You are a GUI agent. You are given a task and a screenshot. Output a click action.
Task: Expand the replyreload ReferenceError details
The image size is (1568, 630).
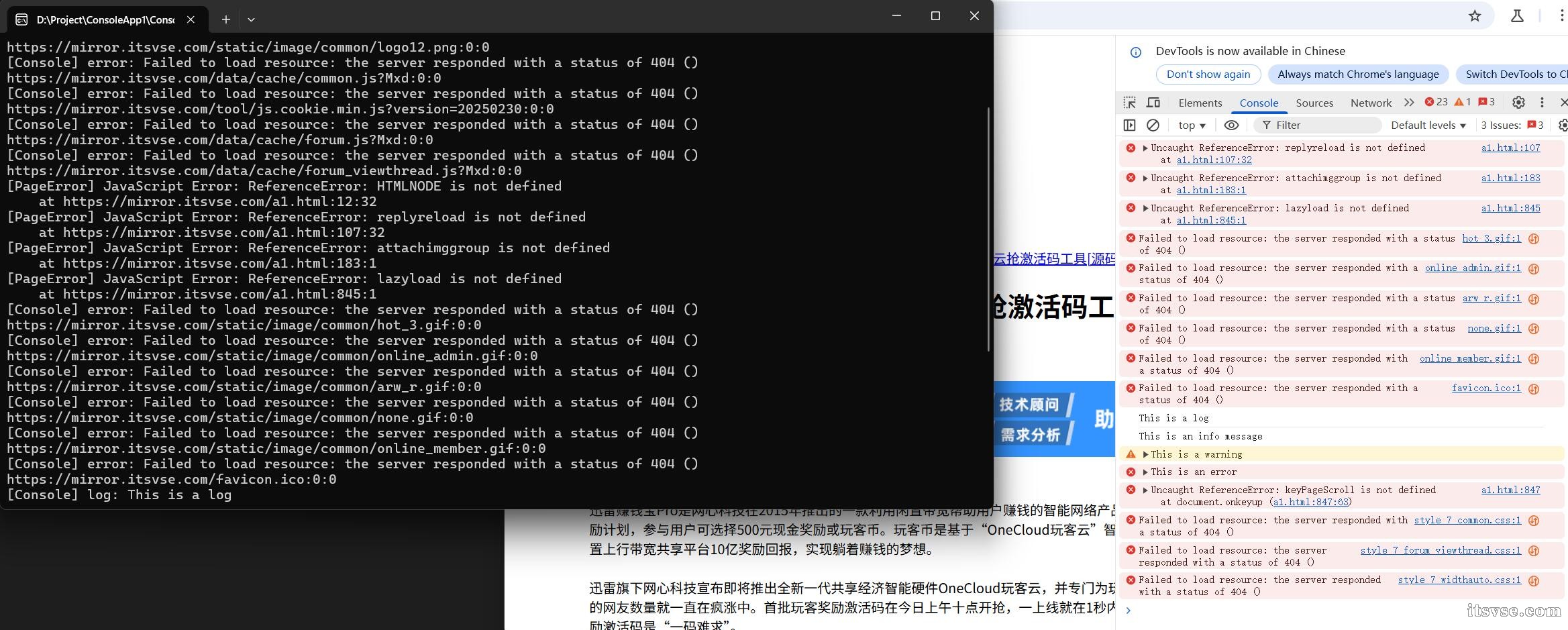1145,148
